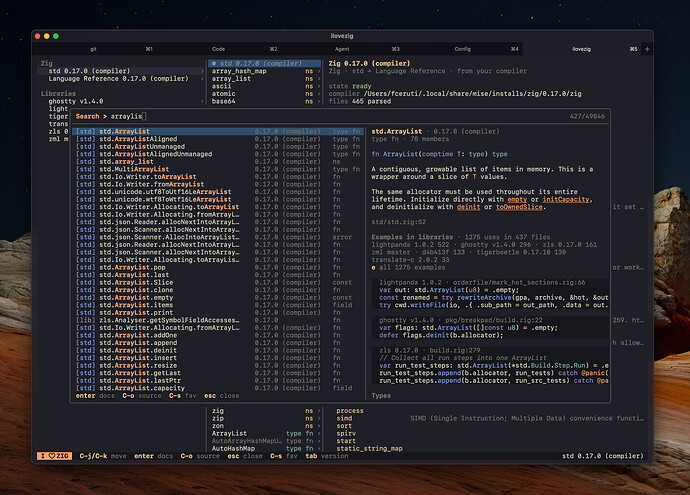The image size is (690, 495).
Task: Select std.ArrayList.items result
Action: (x=218, y=305)
